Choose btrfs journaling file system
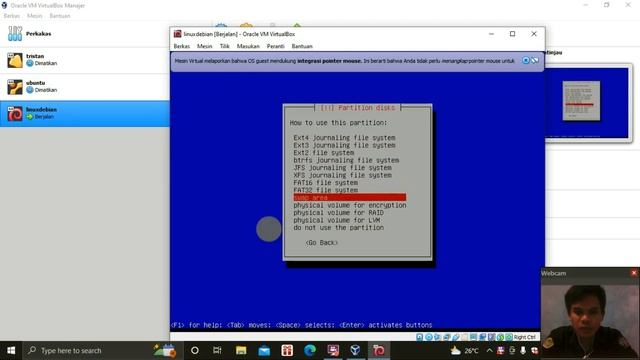This screenshot has width=640, height=360. (x=346, y=160)
